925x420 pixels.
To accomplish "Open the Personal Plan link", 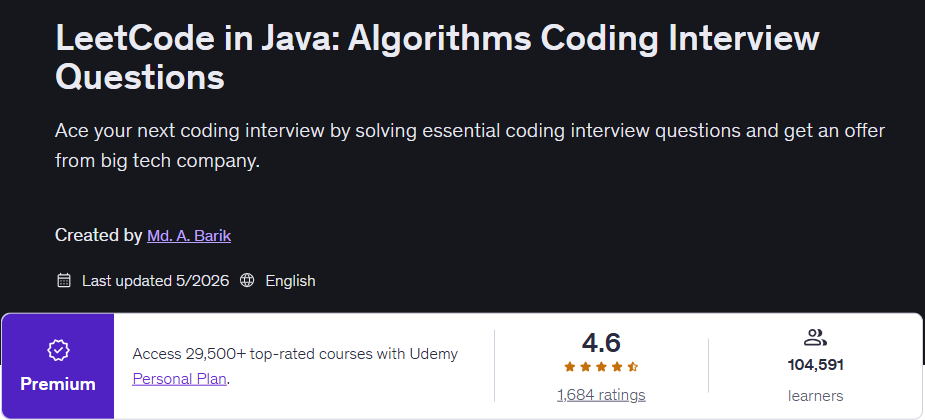I will click(179, 379).
